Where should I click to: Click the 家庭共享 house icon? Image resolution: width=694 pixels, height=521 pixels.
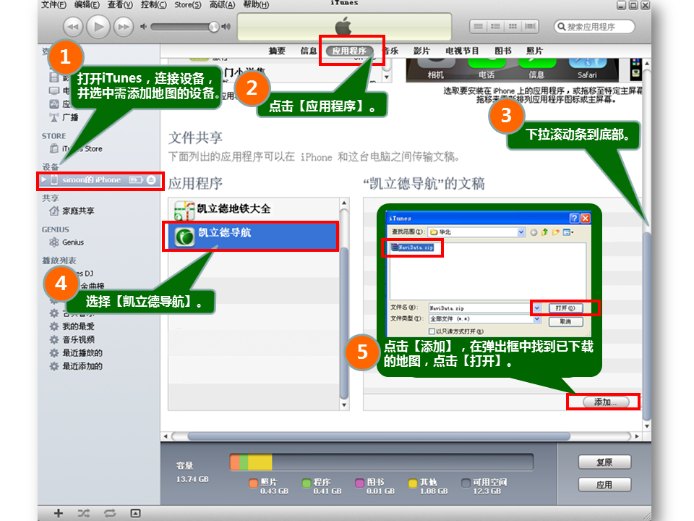click(54, 211)
